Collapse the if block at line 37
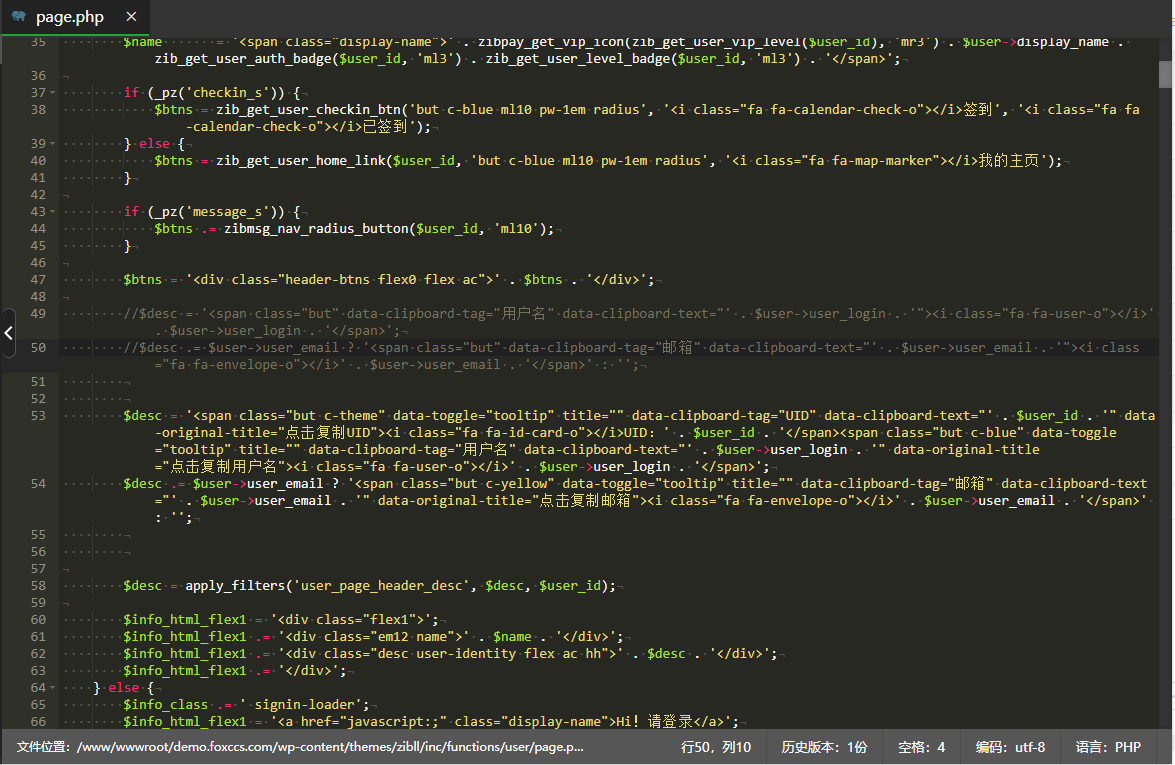Viewport: 1175px width, 765px height. point(51,93)
